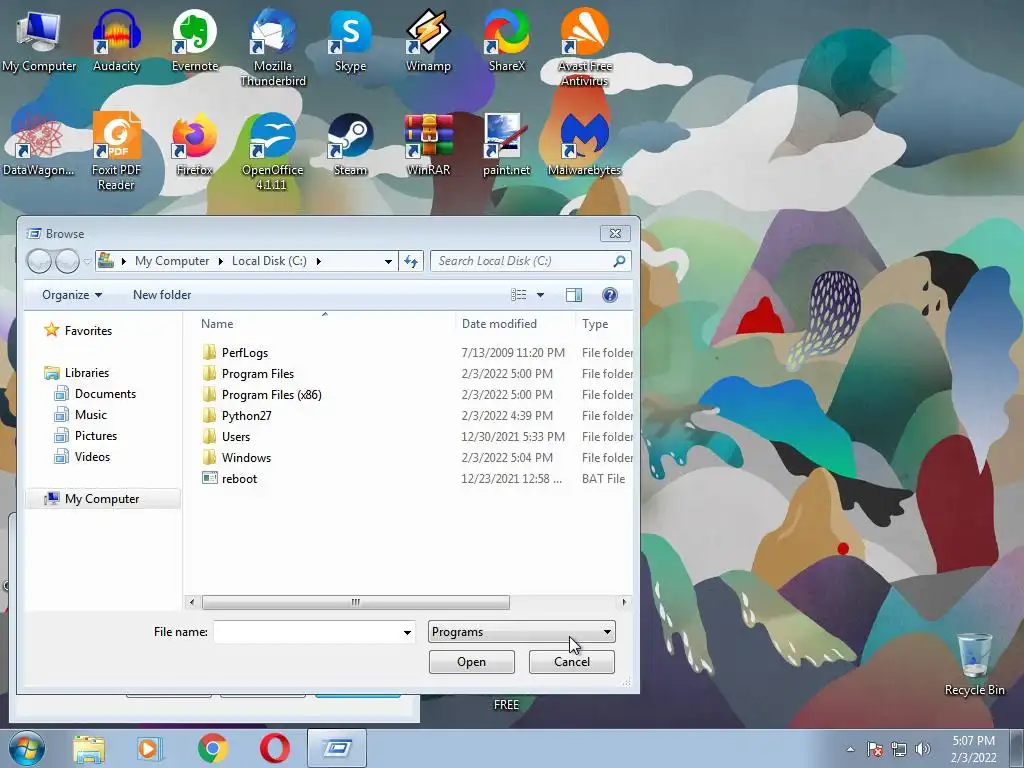Click the Avast Free Antivirus icon
Image resolution: width=1024 pixels, height=768 pixels.
[x=584, y=47]
